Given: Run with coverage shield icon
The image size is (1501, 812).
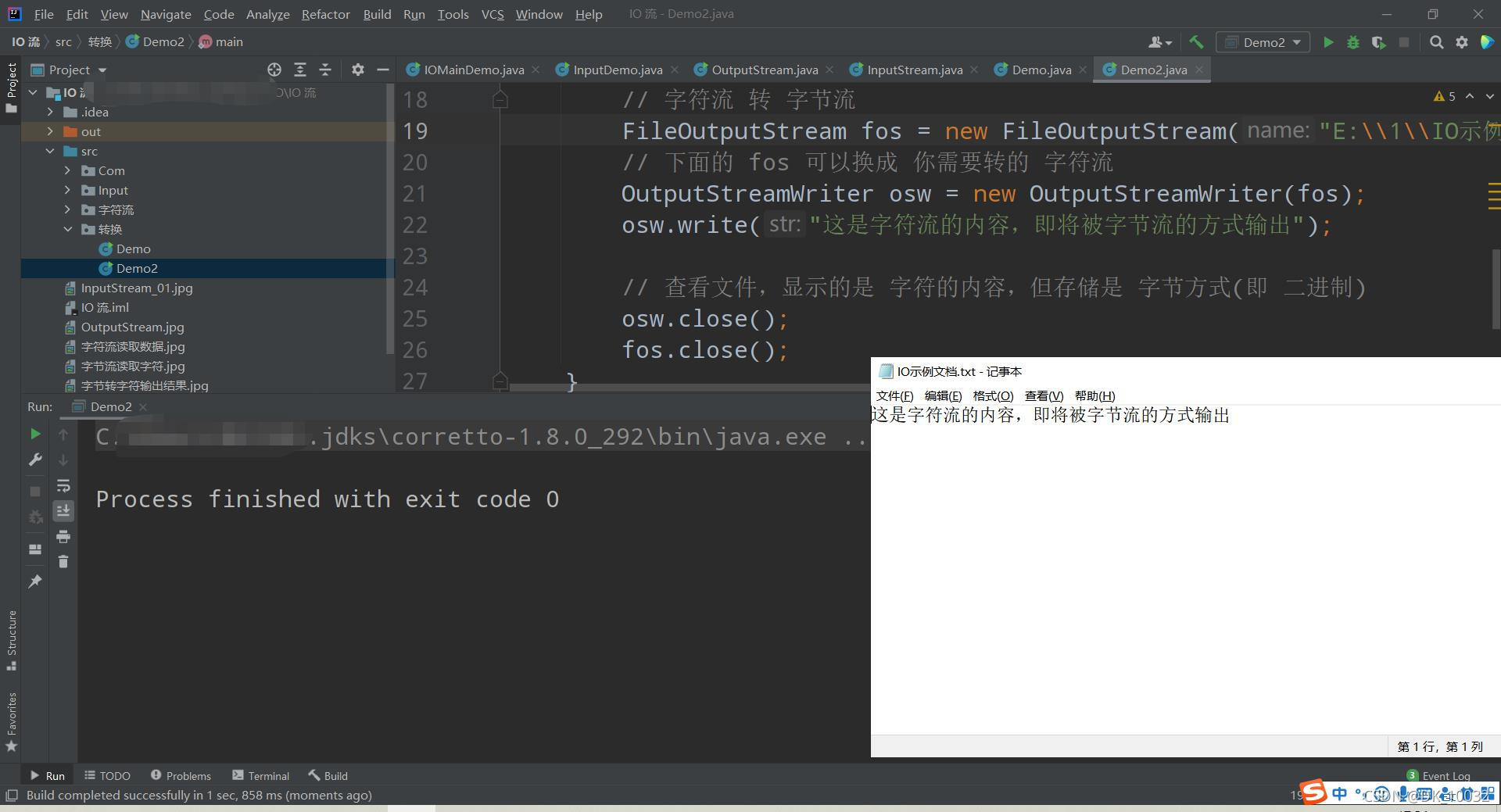Looking at the screenshot, I should pos(1378,42).
